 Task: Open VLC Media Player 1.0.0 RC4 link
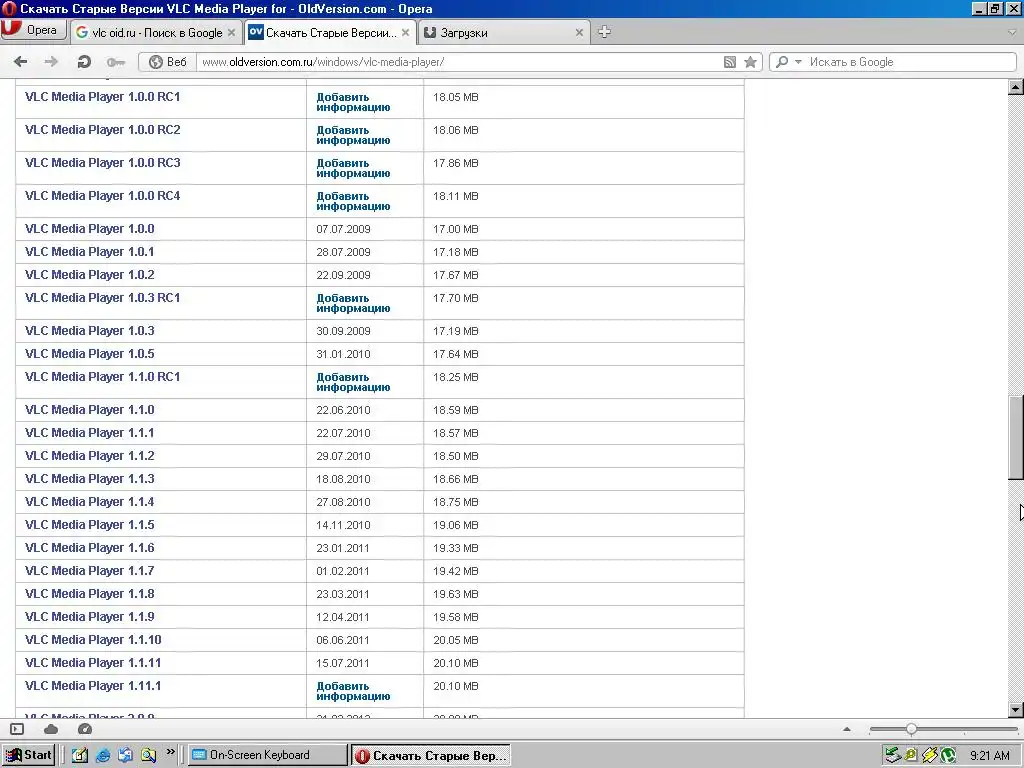(103, 195)
